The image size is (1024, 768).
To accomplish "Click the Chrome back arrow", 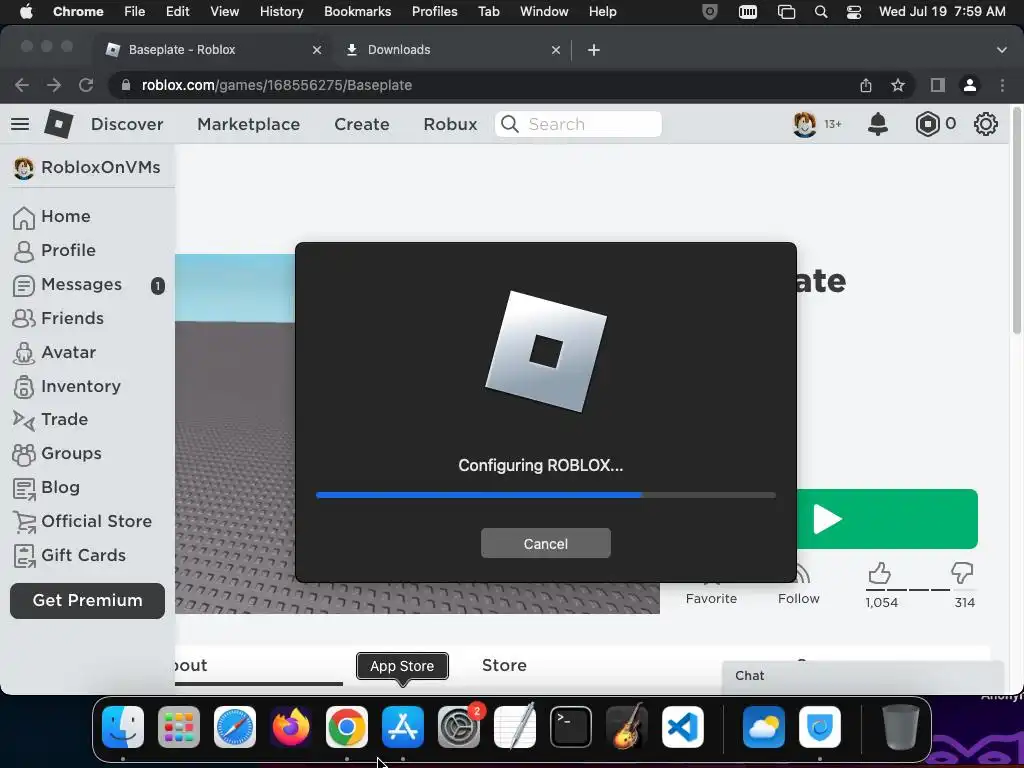I will pos(22,85).
